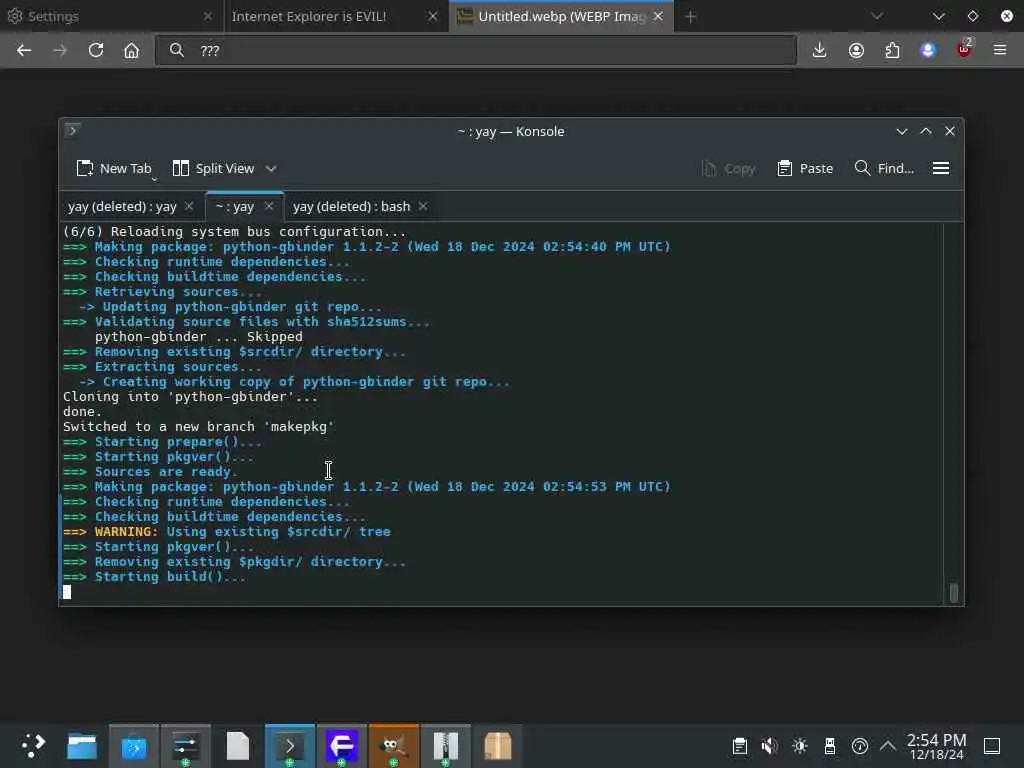Screen dimensions: 1024x768
Task: Expand the browser list-all-tabs chevron
Action: (877, 16)
